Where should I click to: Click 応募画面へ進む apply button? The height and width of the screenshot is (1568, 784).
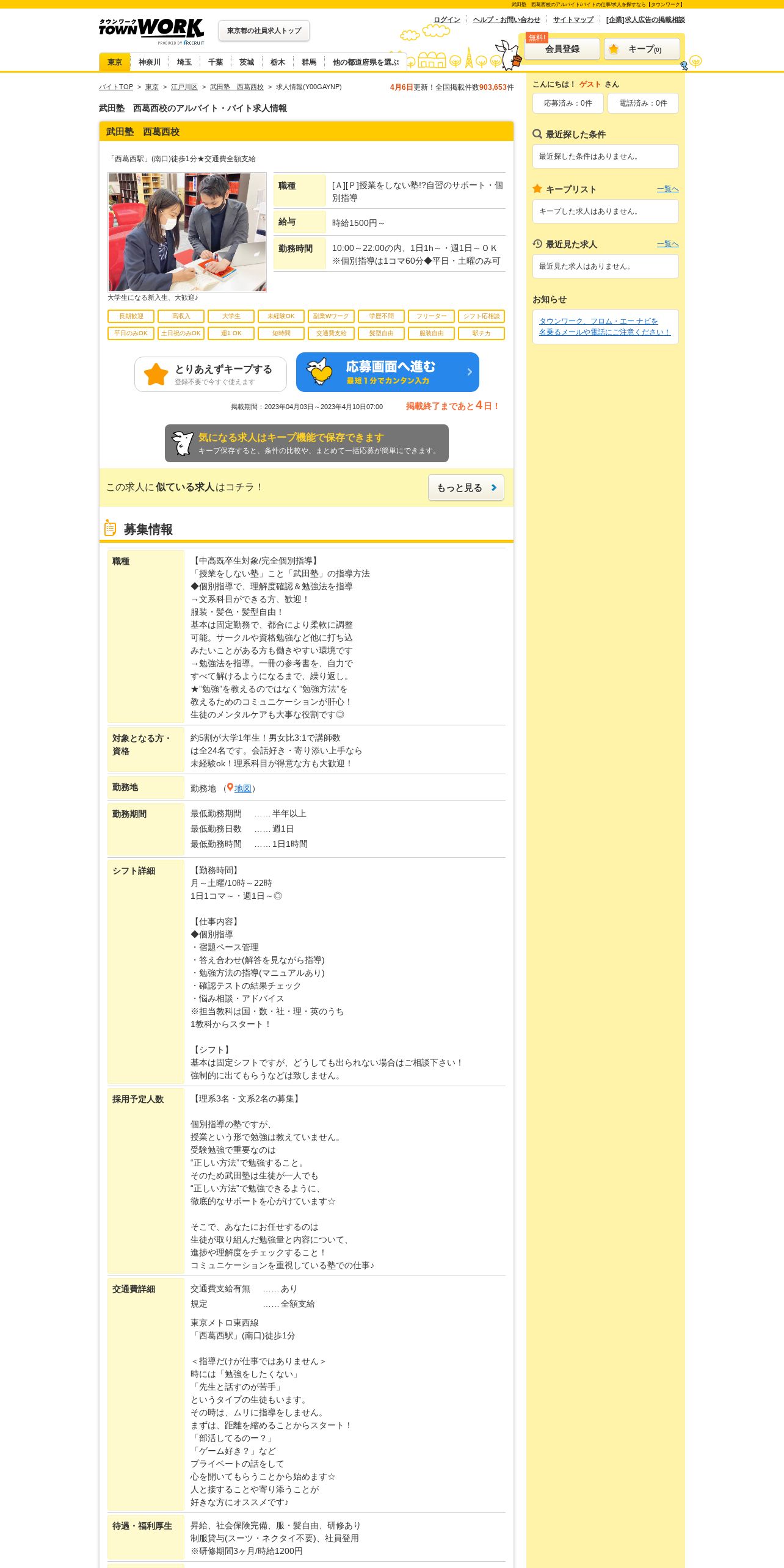388,372
